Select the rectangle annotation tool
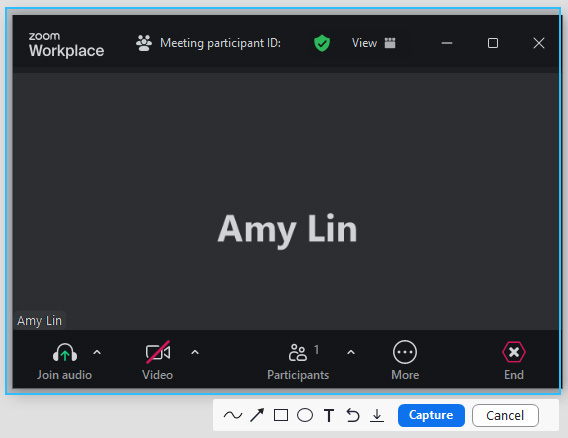The height and width of the screenshot is (438, 568). [x=281, y=415]
